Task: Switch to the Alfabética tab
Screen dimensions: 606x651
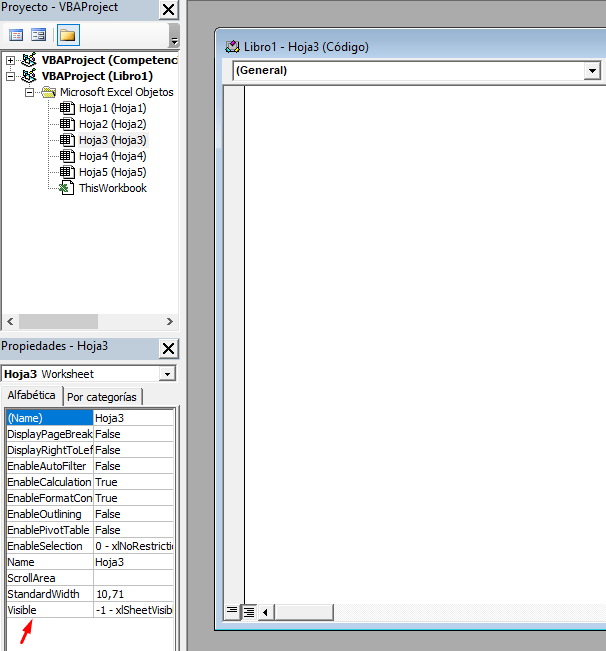Action: tap(32, 396)
